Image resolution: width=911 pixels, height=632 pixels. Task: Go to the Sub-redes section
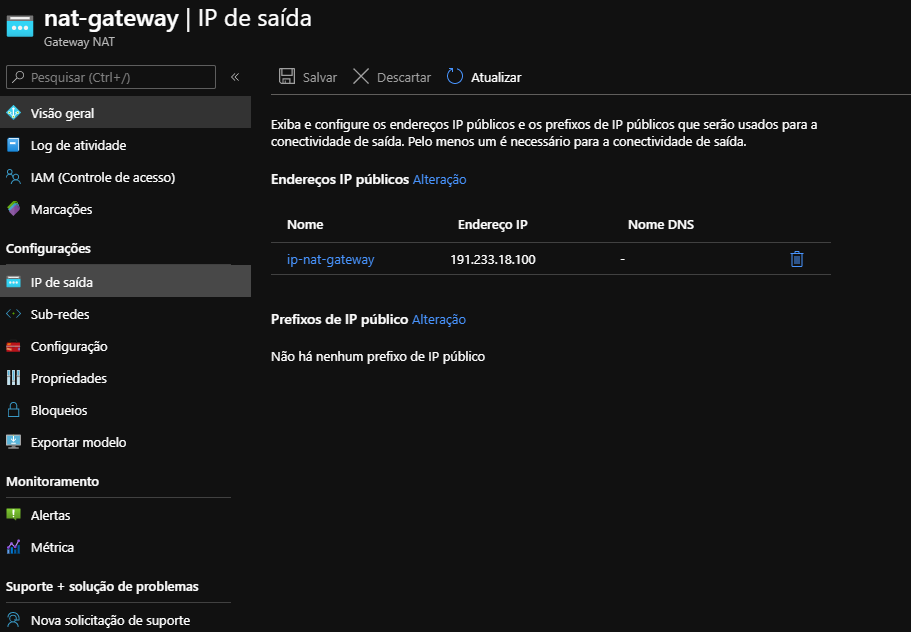pos(60,314)
